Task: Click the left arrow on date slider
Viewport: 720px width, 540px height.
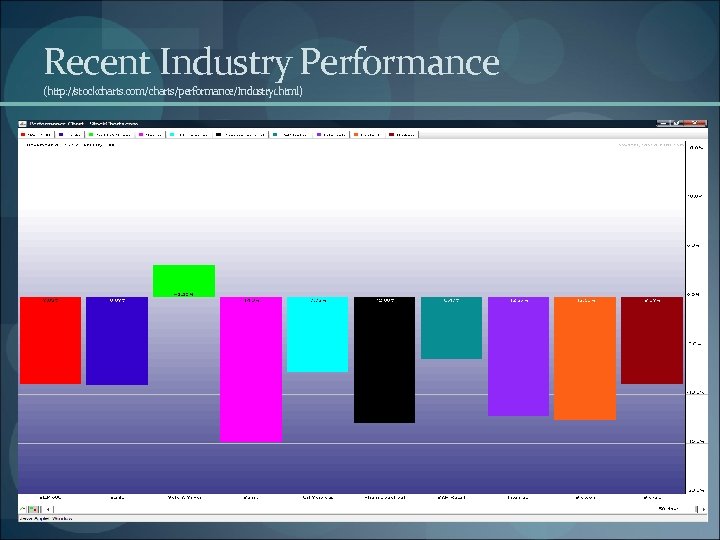Action: [48, 509]
